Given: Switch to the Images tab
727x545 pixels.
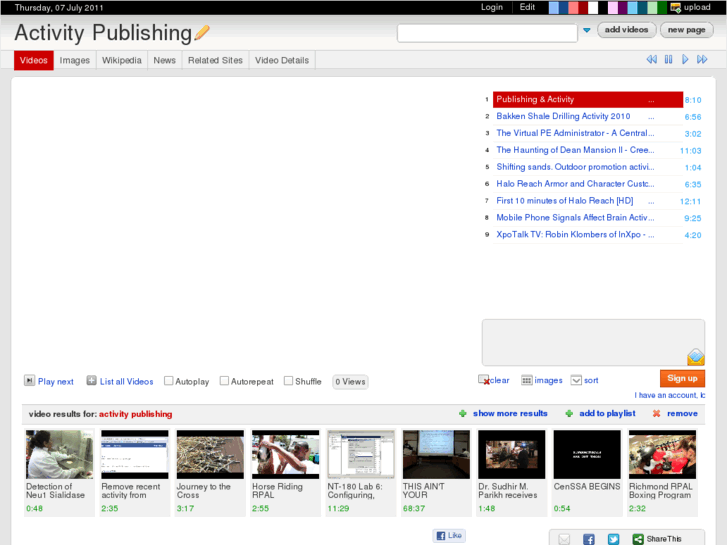Looking at the screenshot, I should tap(75, 60).
